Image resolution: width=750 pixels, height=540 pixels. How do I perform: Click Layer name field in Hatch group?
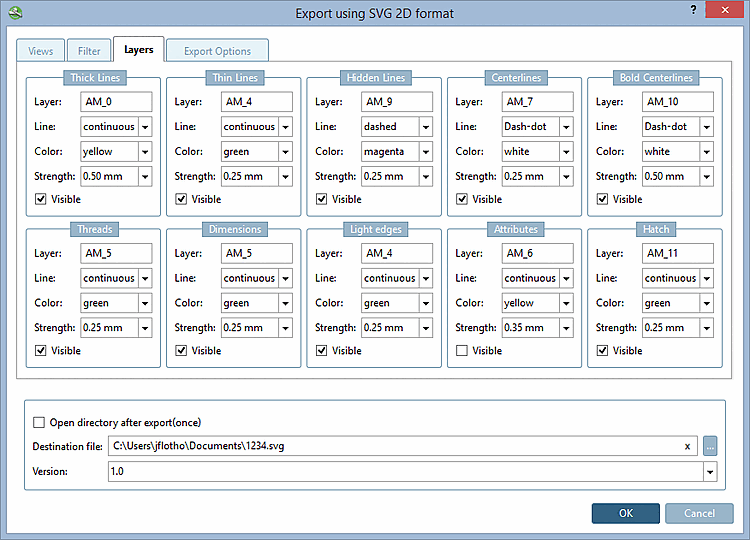coord(678,253)
